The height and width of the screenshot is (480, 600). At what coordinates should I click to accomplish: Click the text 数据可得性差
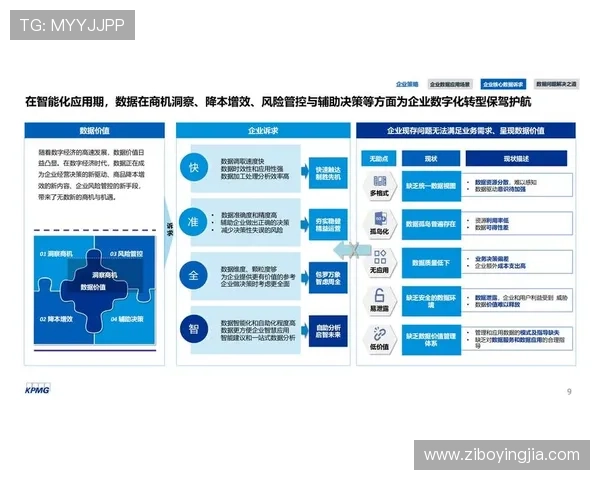point(492,227)
